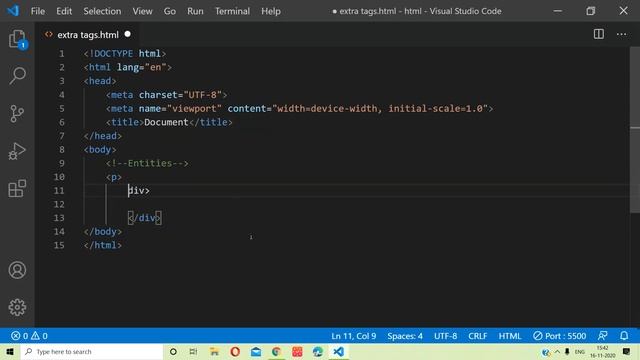Open Task View on taskbar
Image resolution: width=640 pixels, height=360 pixels.
pyautogui.click(x=193, y=351)
